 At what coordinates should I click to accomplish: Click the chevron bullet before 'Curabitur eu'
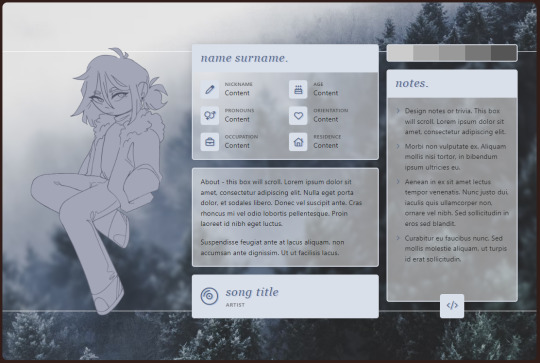398,238
